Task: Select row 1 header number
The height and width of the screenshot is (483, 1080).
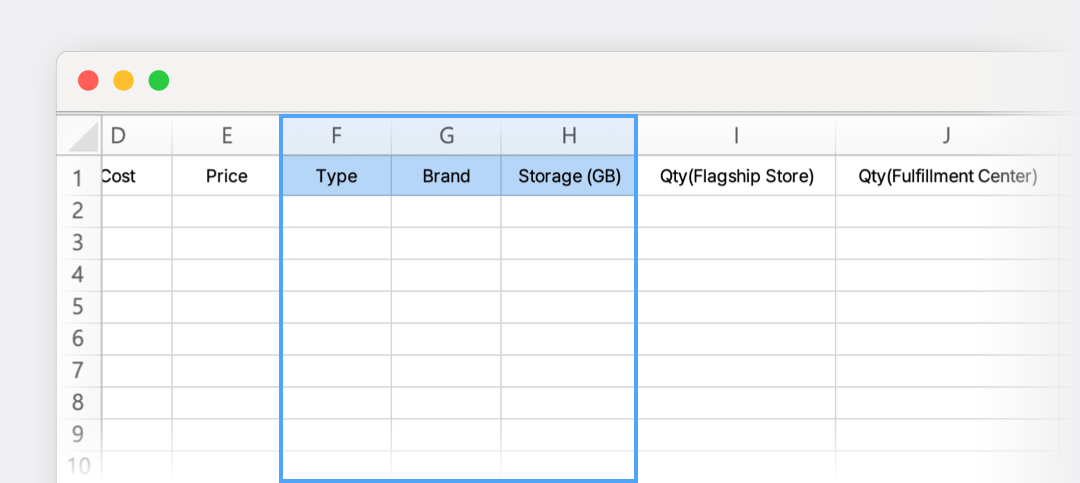Action: coord(79,178)
